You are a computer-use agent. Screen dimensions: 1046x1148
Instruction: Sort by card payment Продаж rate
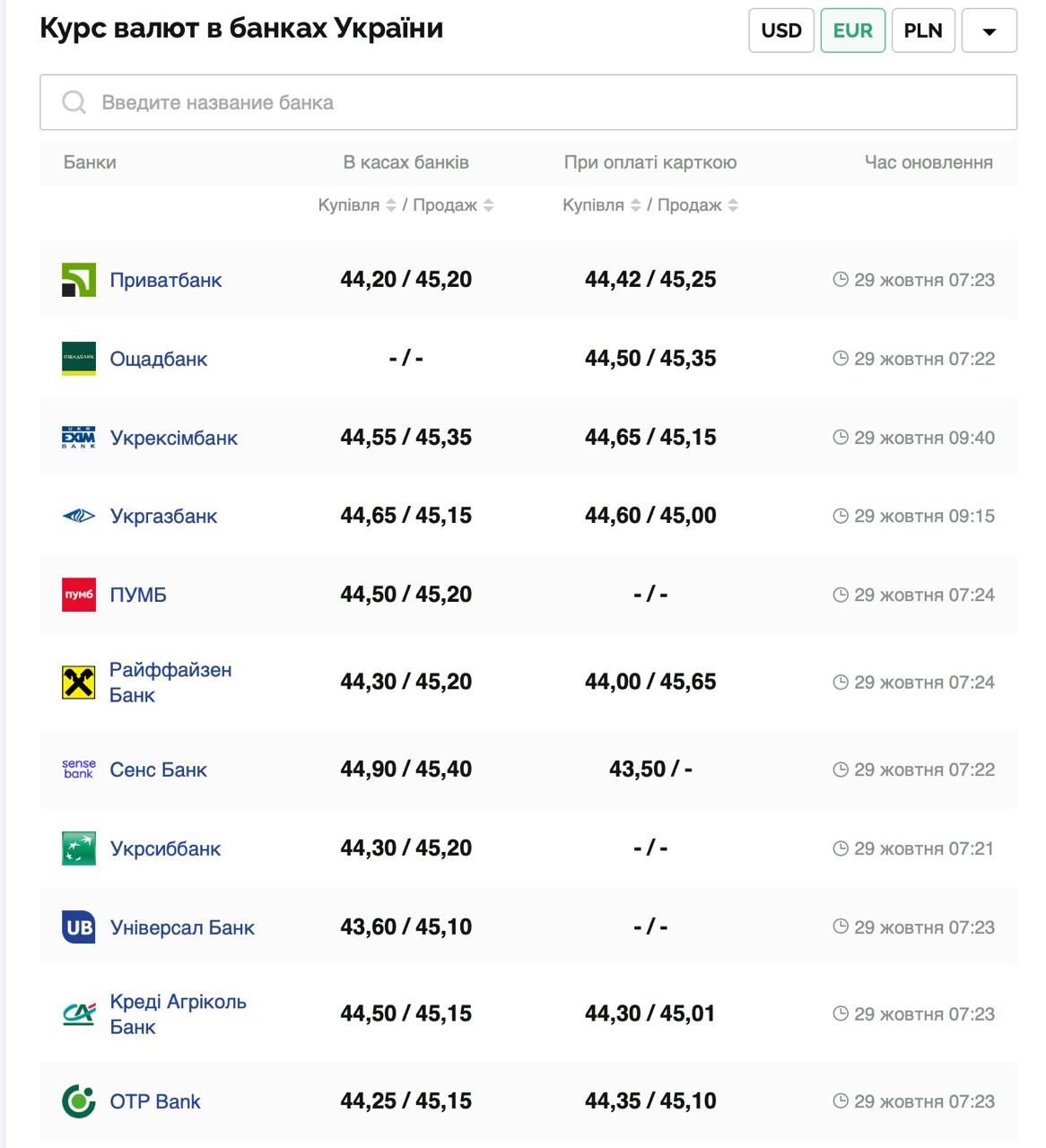point(733,205)
